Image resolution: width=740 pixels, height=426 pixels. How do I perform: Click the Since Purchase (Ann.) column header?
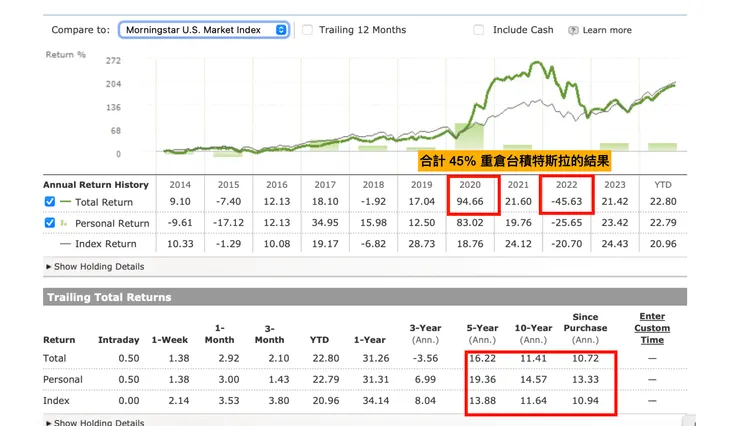(585, 328)
